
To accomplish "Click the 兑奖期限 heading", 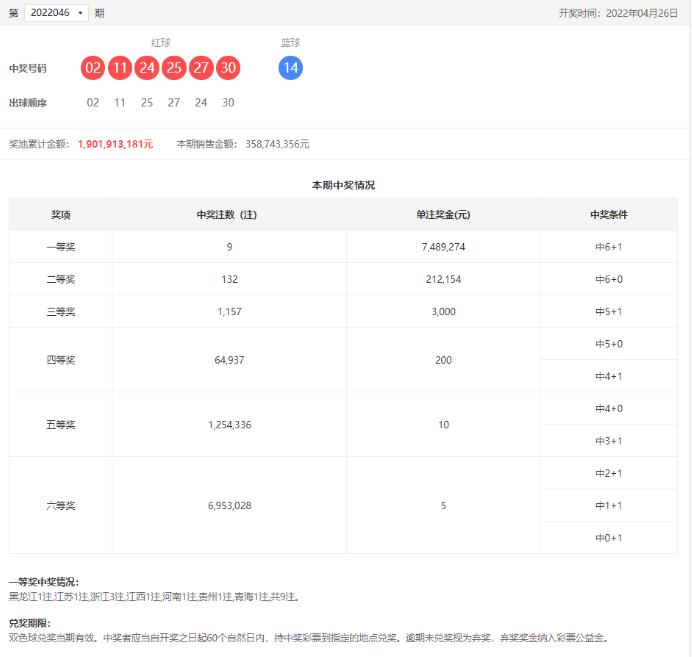I will [x=30, y=623].
